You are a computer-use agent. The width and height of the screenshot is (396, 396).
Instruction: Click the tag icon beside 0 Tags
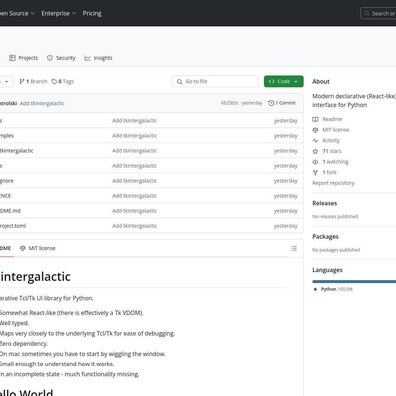[54, 81]
